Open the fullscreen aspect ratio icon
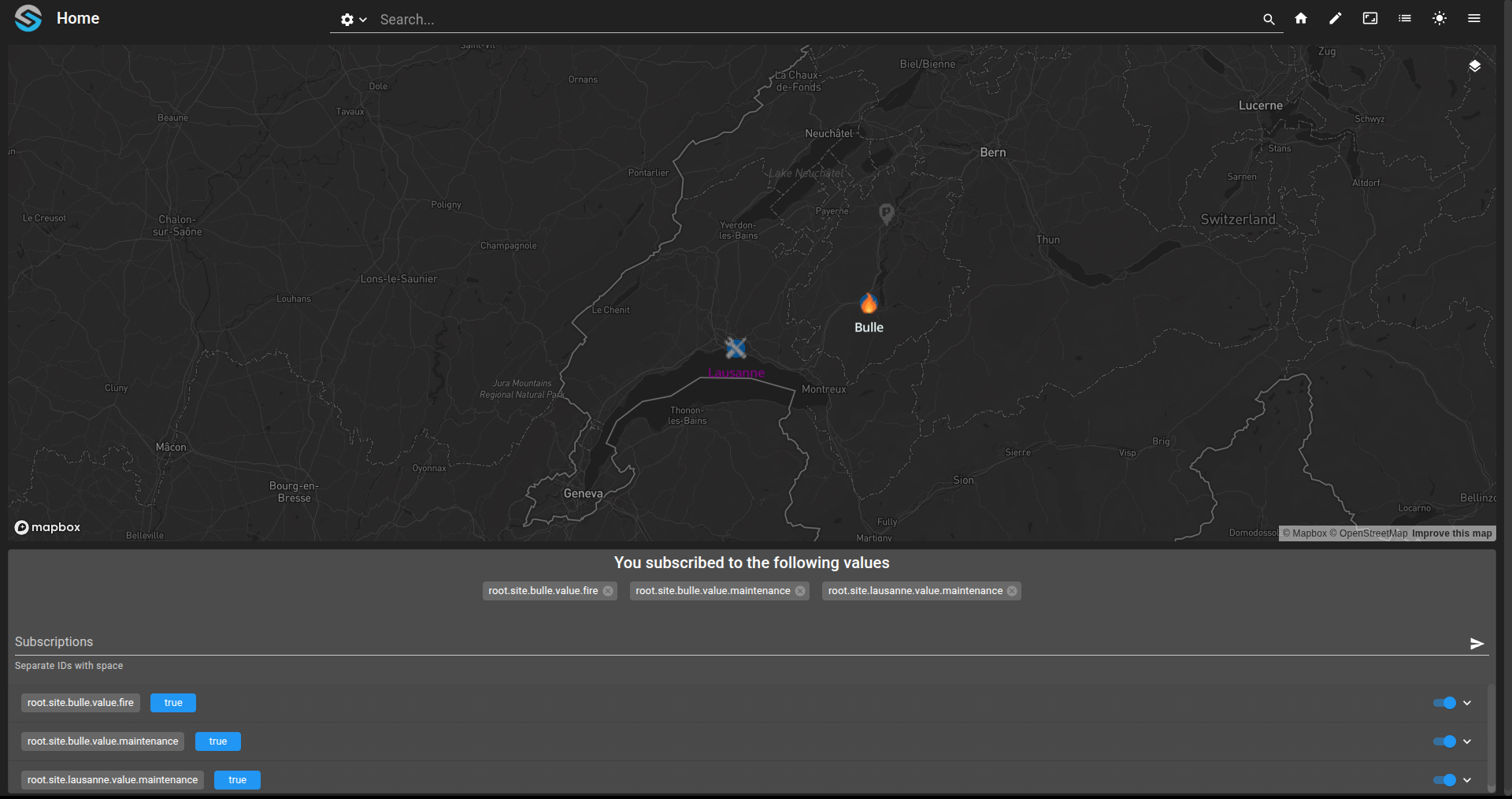The height and width of the screenshot is (799, 1512). click(x=1370, y=18)
